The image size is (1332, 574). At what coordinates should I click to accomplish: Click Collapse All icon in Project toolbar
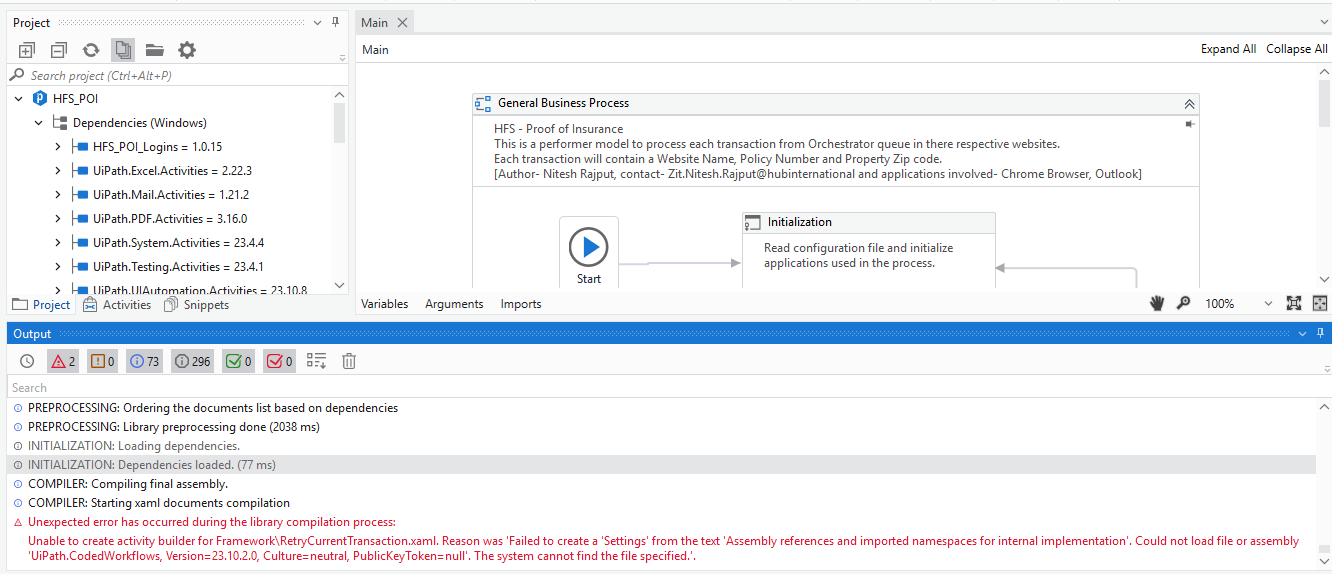pyautogui.click(x=59, y=50)
